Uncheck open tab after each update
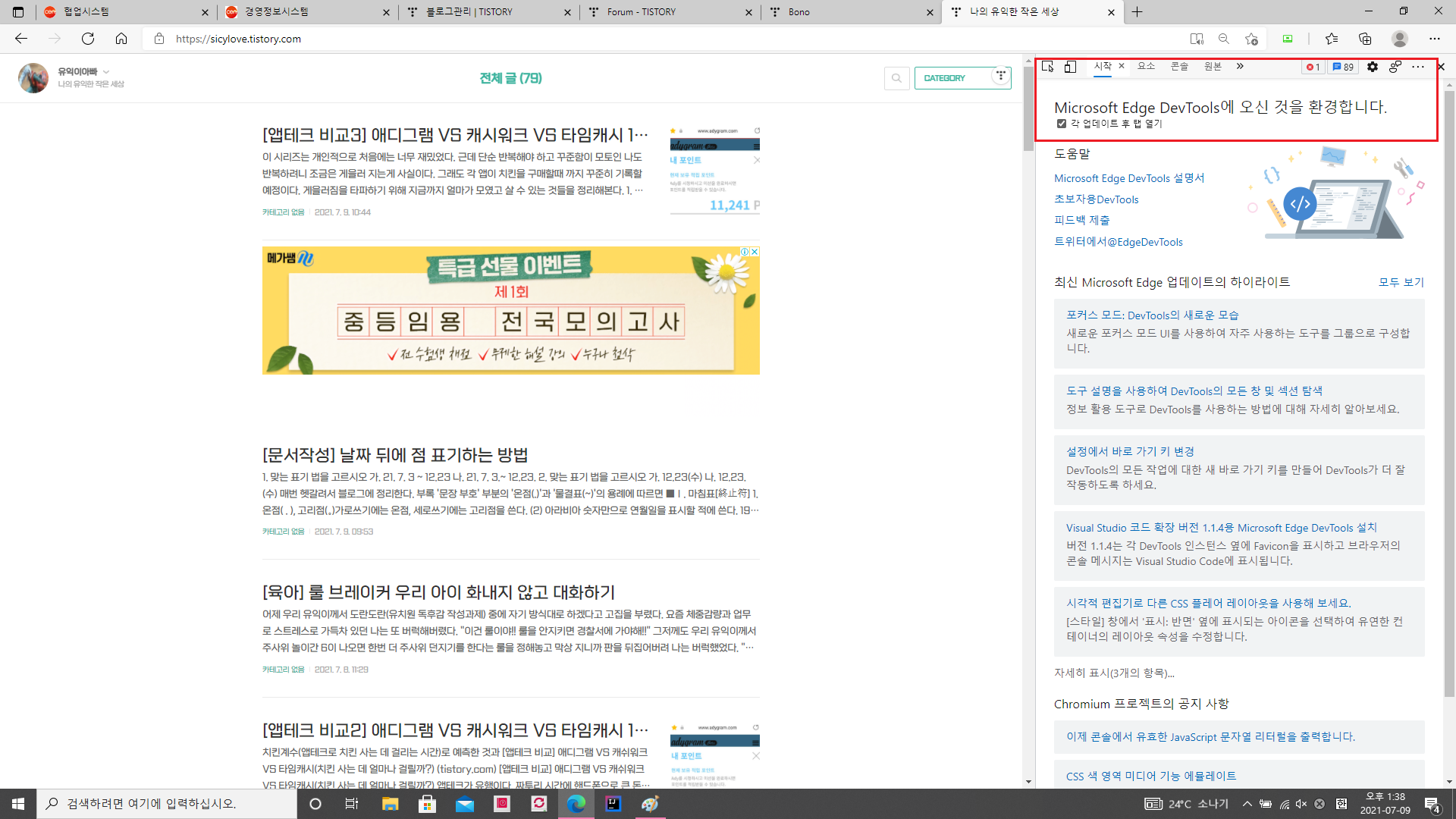1456x819 pixels. 1062,124
